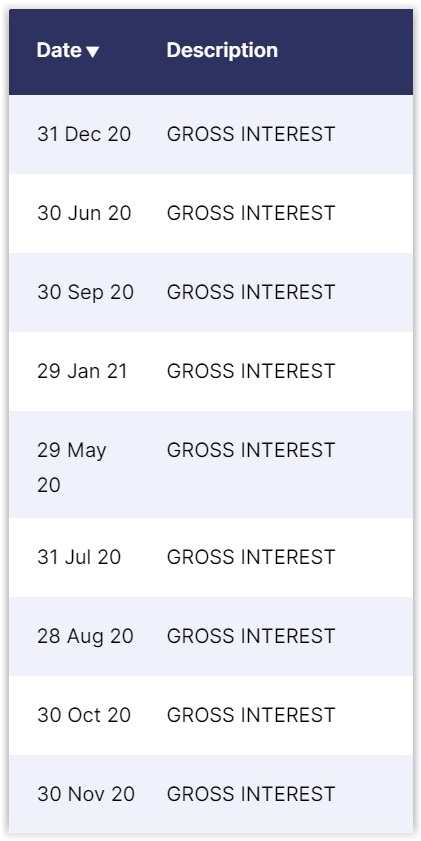Select the 30 Oct 20 date cell
Viewport: 421px width, 841px height.
tap(84, 715)
